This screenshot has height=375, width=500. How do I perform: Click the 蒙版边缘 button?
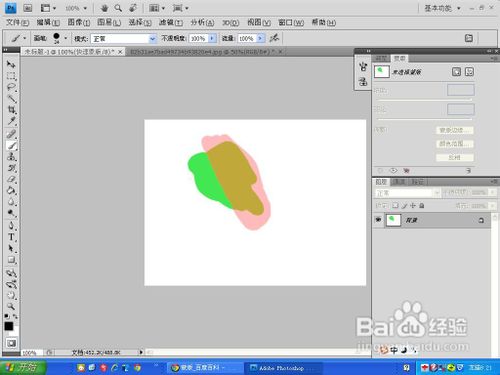click(x=454, y=130)
